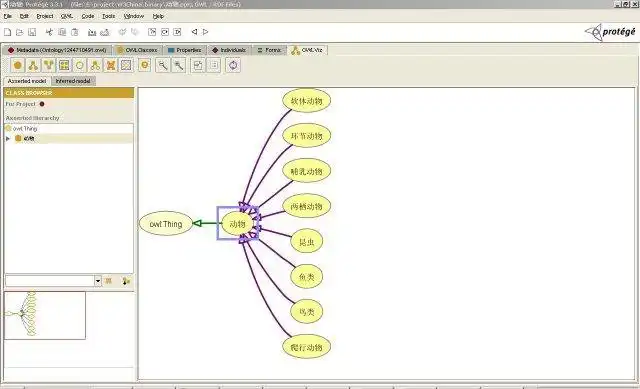The image size is (640, 389).
Task: Click OWLViz Show all classes icon
Action: (x=64, y=65)
